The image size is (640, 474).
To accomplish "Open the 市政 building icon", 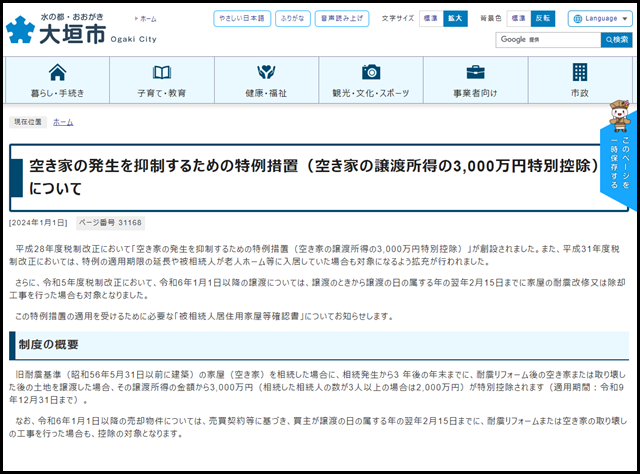I will pyautogui.click(x=580, y=72).
